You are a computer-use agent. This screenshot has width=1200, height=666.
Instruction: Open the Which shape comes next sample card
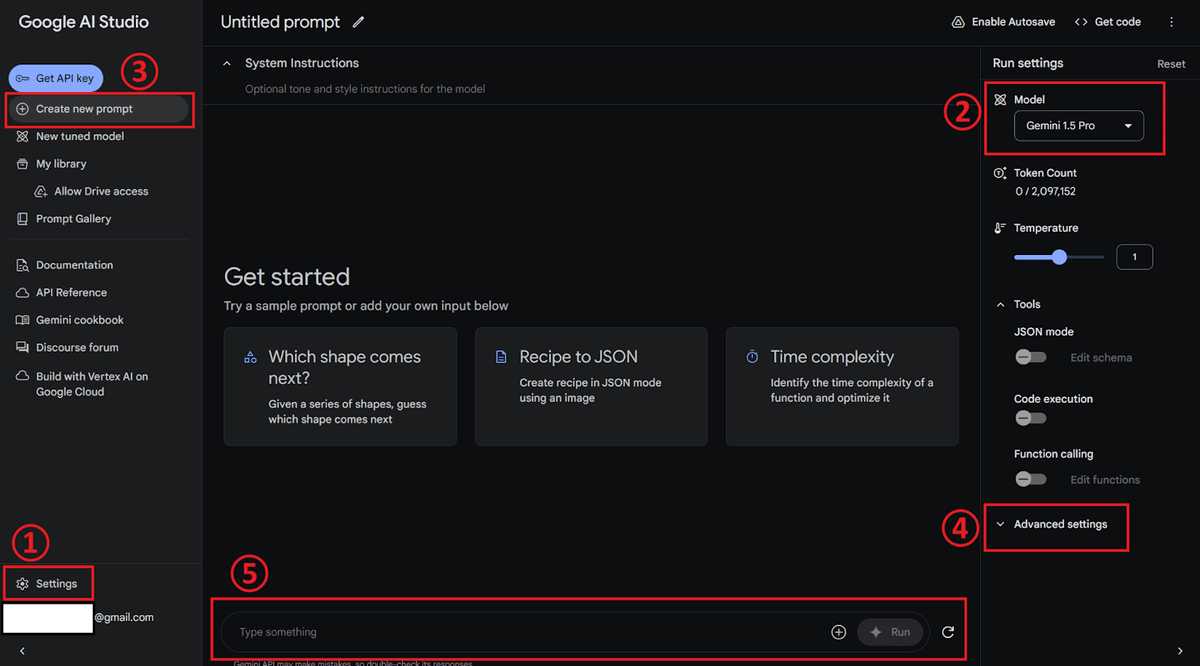click(x=340, y=386)
